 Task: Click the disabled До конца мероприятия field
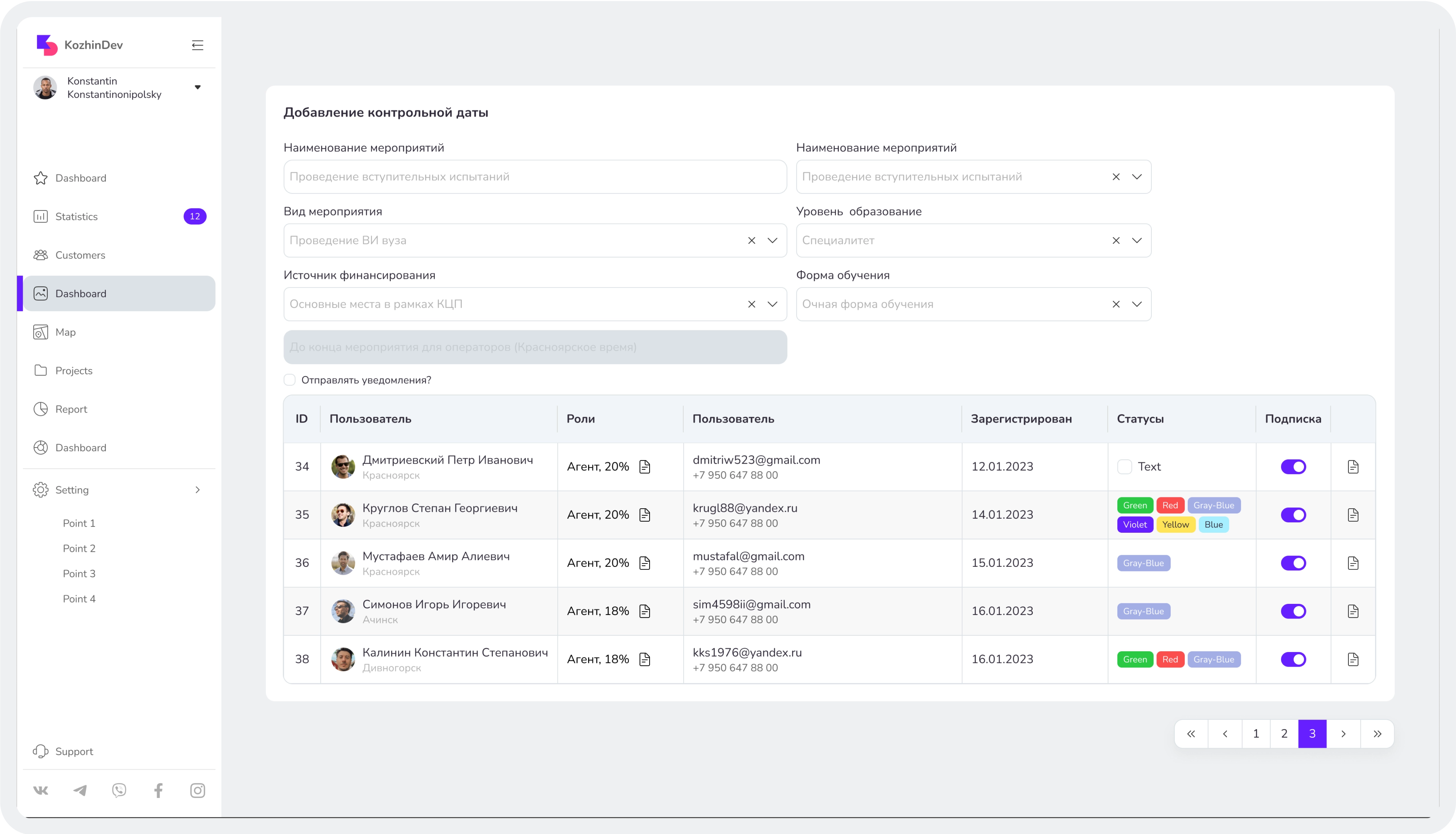point(535,347)
